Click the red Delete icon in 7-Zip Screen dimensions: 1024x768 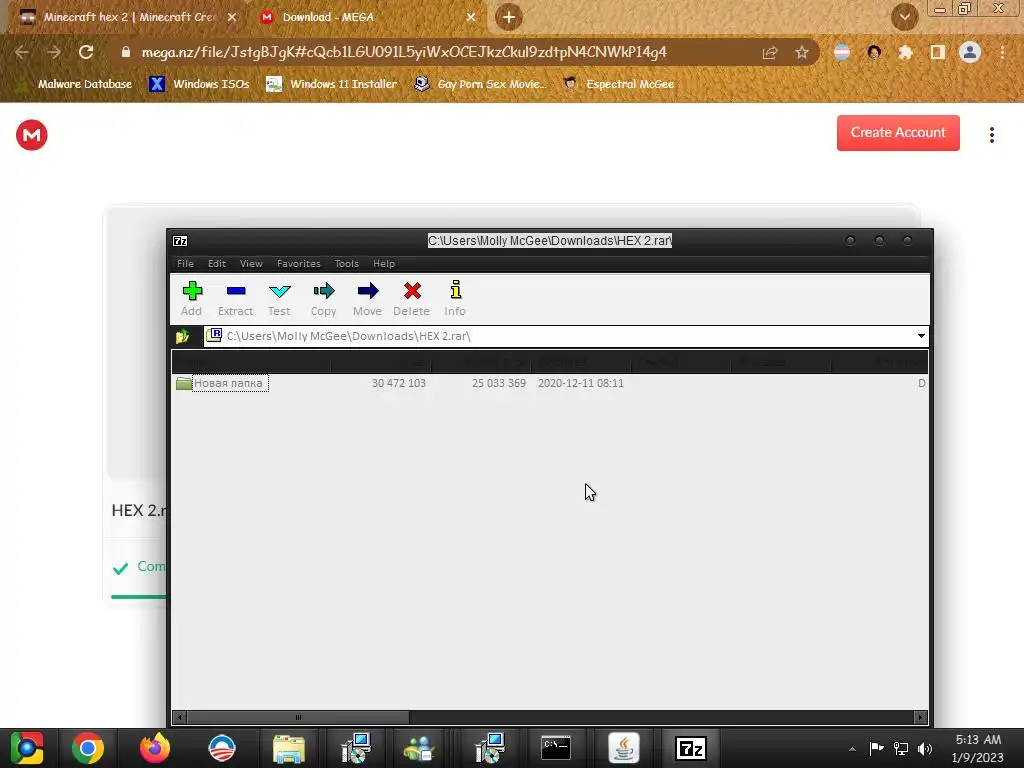tap(411, 298)
